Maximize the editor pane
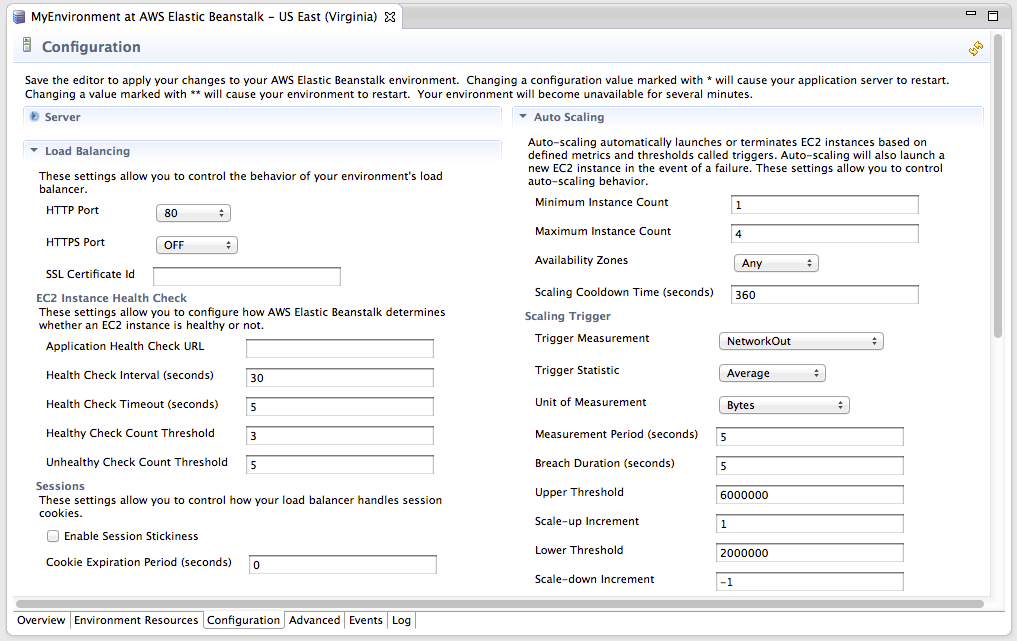Image resolution: width=1017 pixels, height=641 pixels. pos(992,16)
